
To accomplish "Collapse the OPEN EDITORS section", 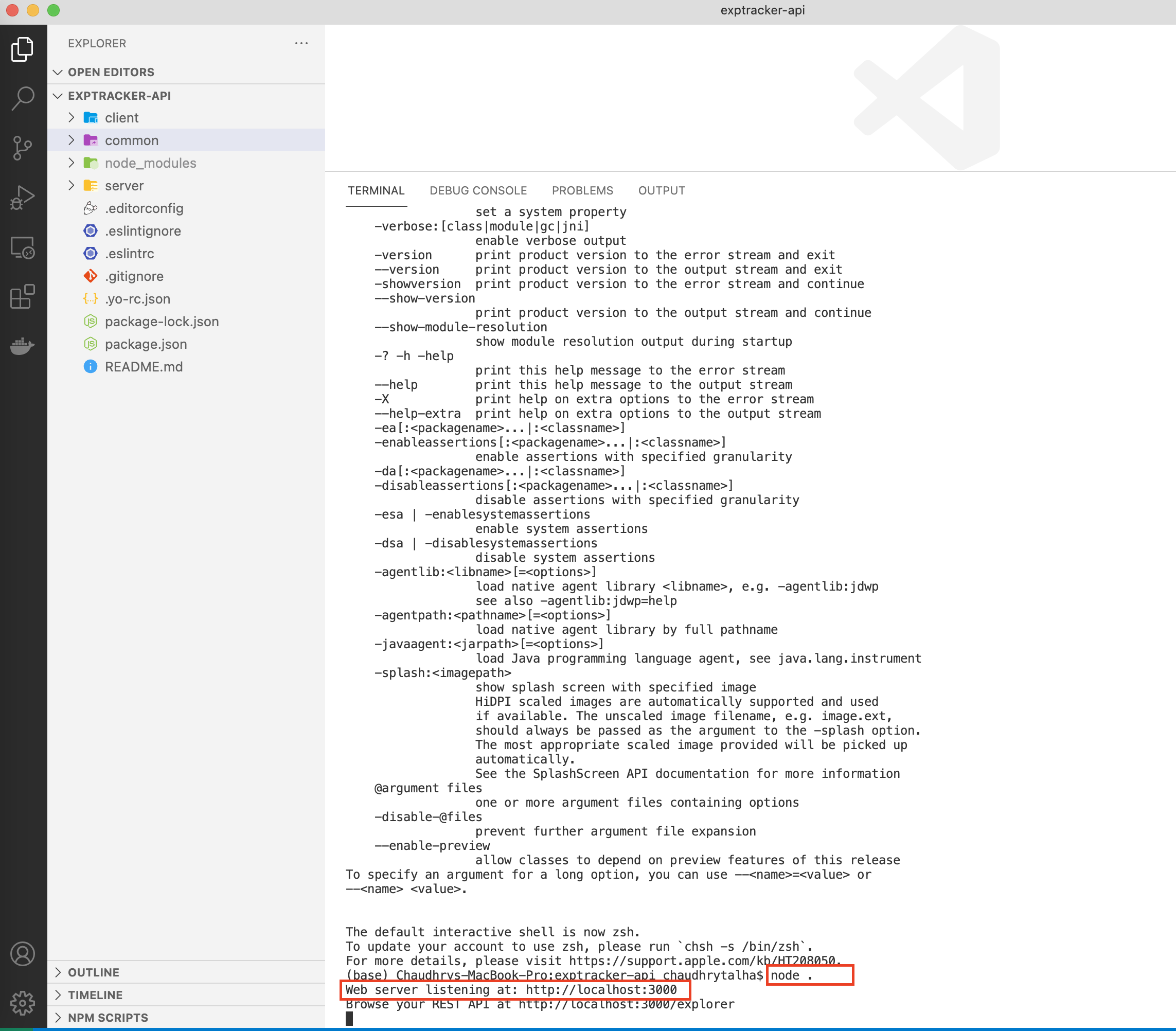I will click(x=111, y=72).
